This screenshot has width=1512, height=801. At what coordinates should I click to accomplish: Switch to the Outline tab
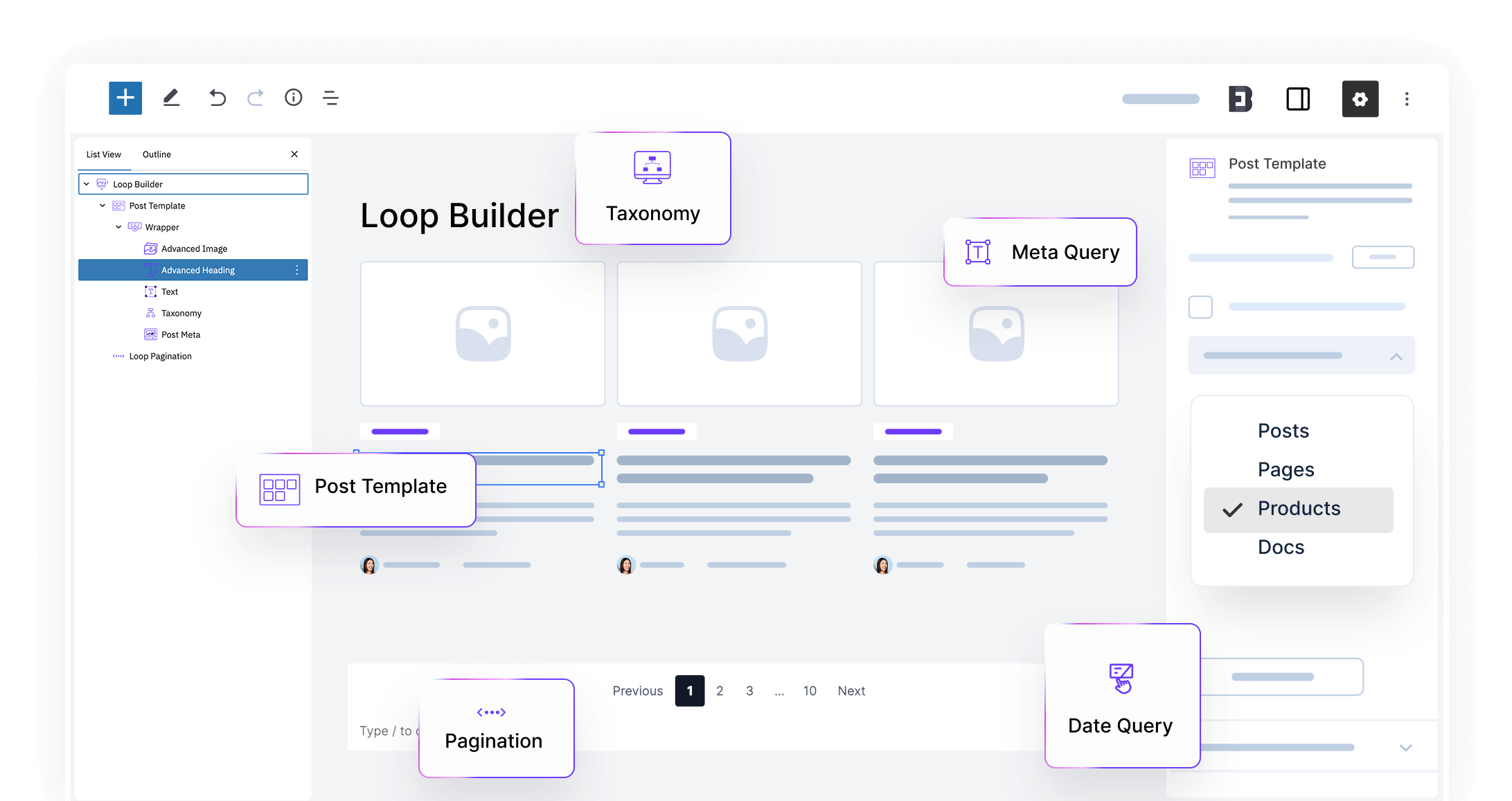click(157, 154)
